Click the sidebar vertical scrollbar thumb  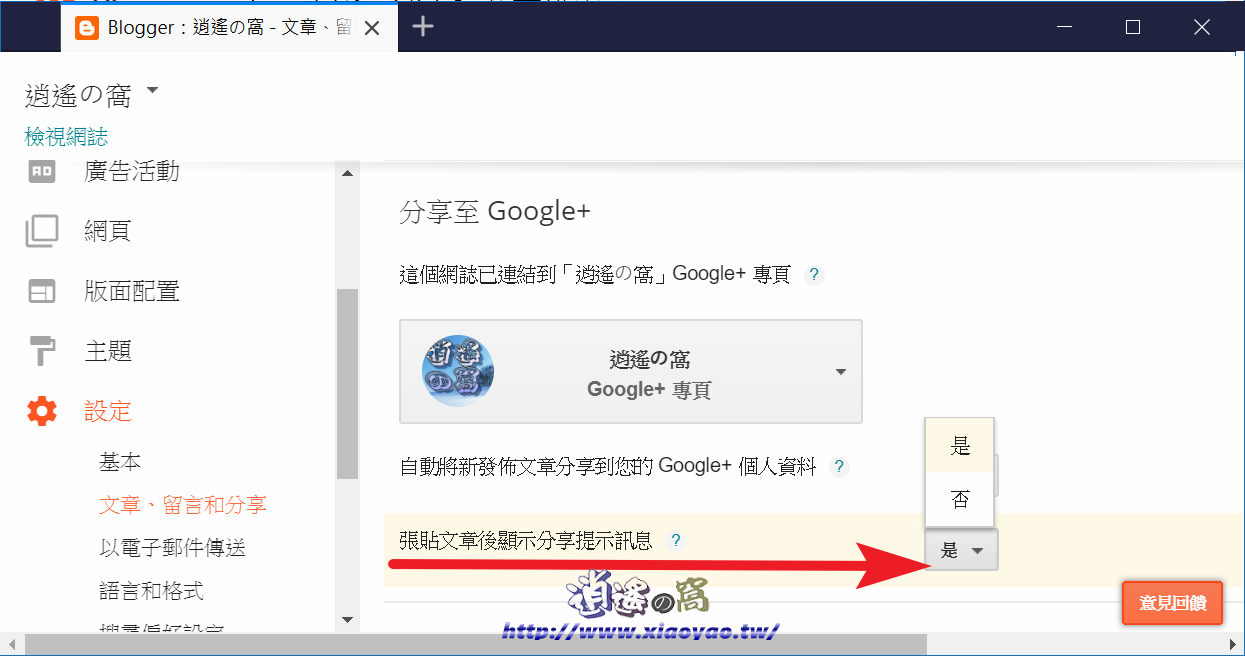pos(347,385)
